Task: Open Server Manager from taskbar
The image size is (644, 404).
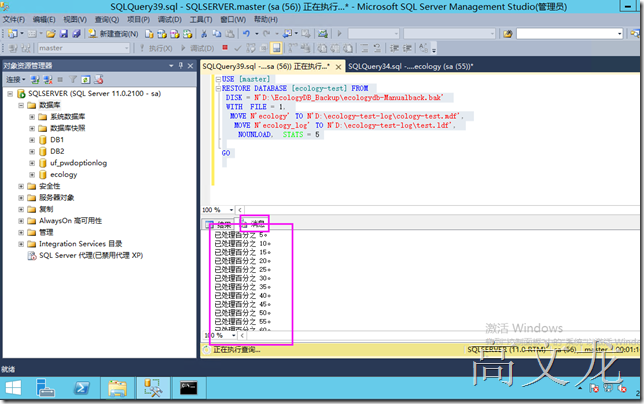Action: coord(45,388)
